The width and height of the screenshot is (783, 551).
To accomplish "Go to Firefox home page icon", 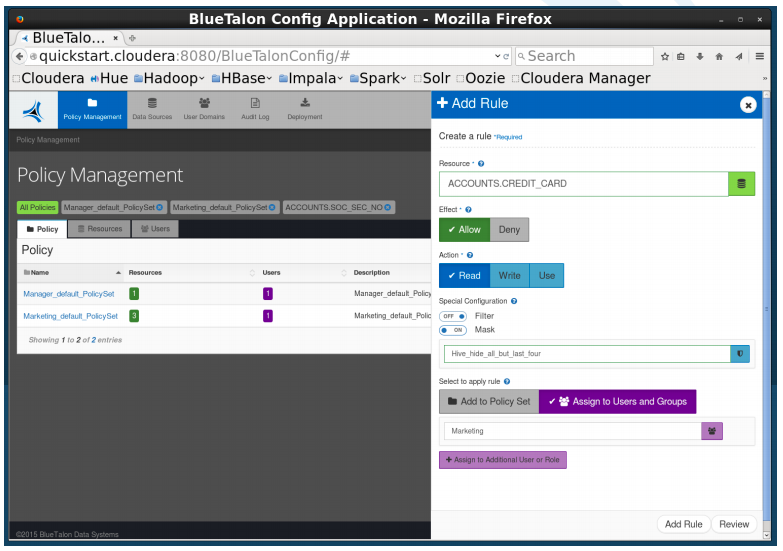I will tap(719, 56).
